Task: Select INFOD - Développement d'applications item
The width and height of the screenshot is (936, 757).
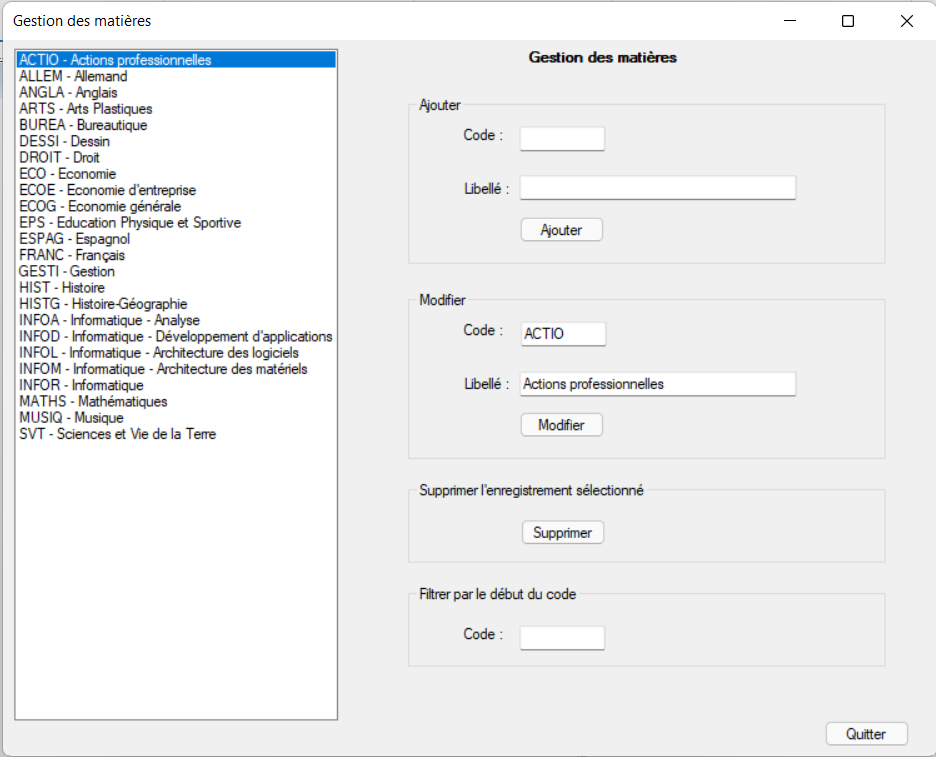Action: click(175, 337)
